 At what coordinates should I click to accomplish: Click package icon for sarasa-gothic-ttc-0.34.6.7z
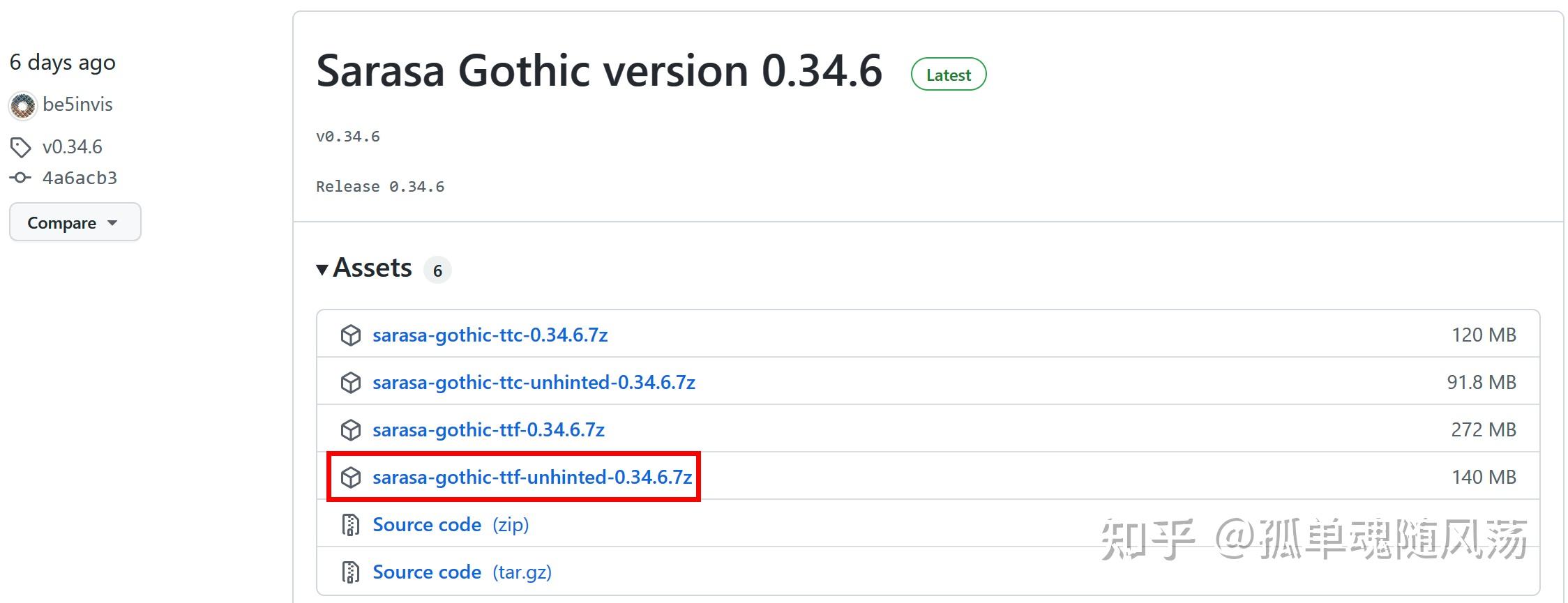pyautogui.click(x=351, y=335)
